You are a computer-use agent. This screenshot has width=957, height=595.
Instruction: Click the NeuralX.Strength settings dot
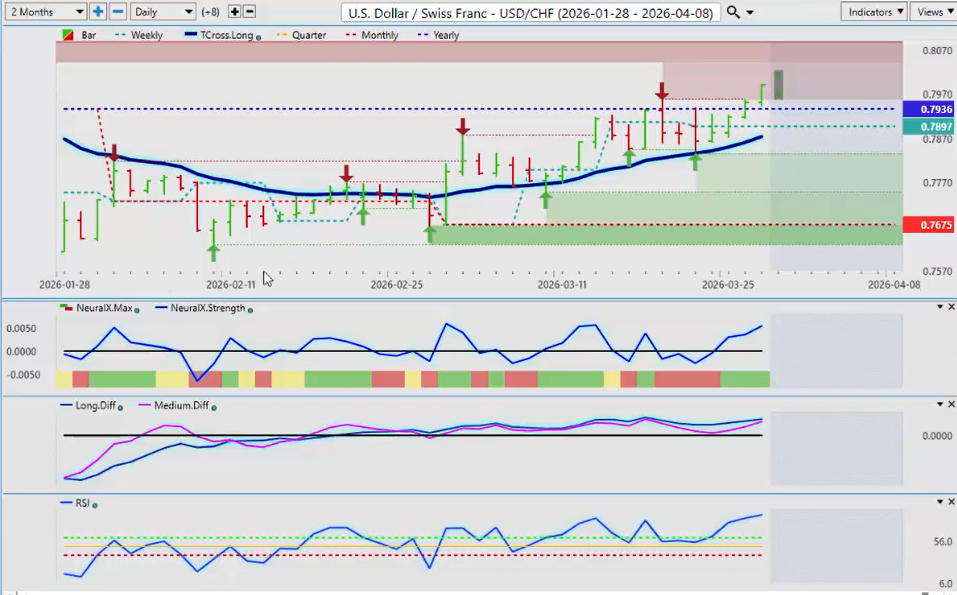(250, 310)
